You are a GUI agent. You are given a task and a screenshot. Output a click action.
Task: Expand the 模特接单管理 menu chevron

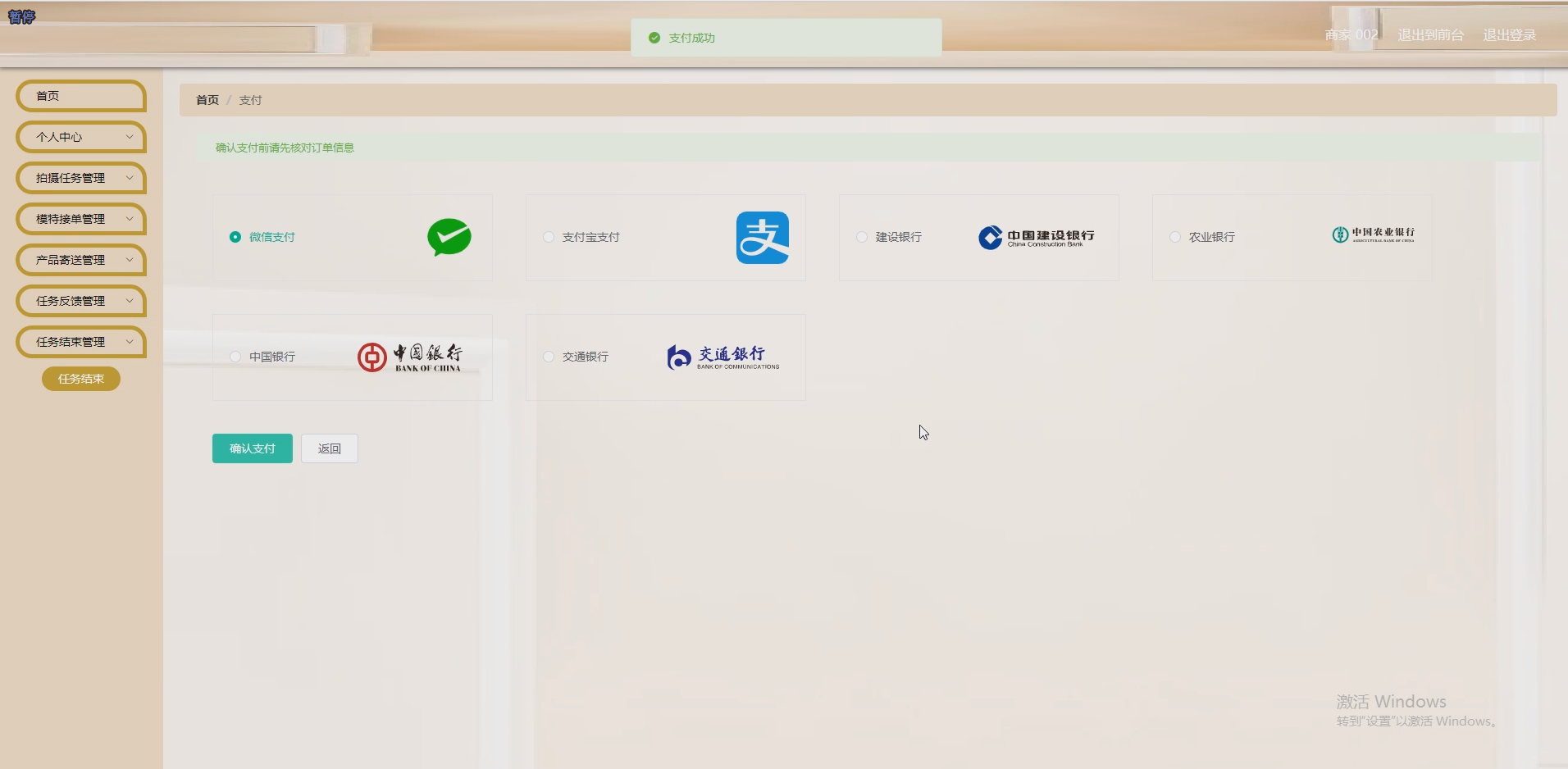coord(130,219)
